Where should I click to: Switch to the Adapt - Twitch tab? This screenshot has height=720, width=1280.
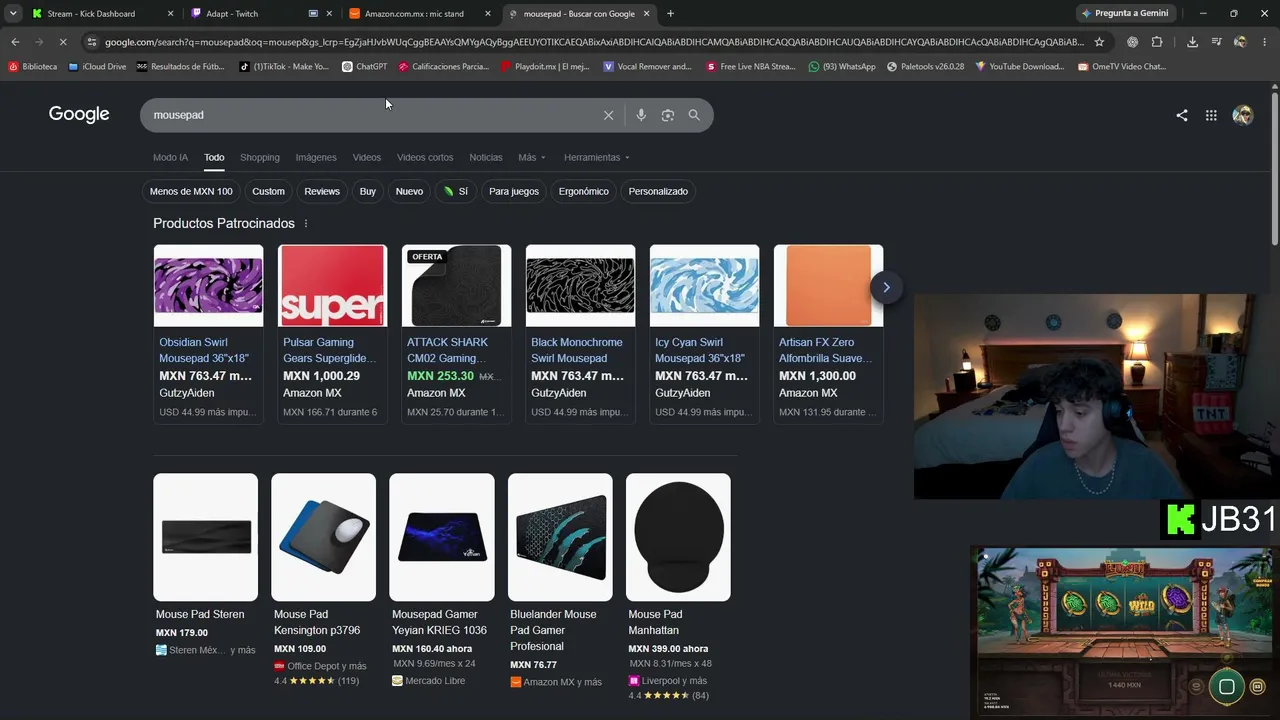coord(260,14)
